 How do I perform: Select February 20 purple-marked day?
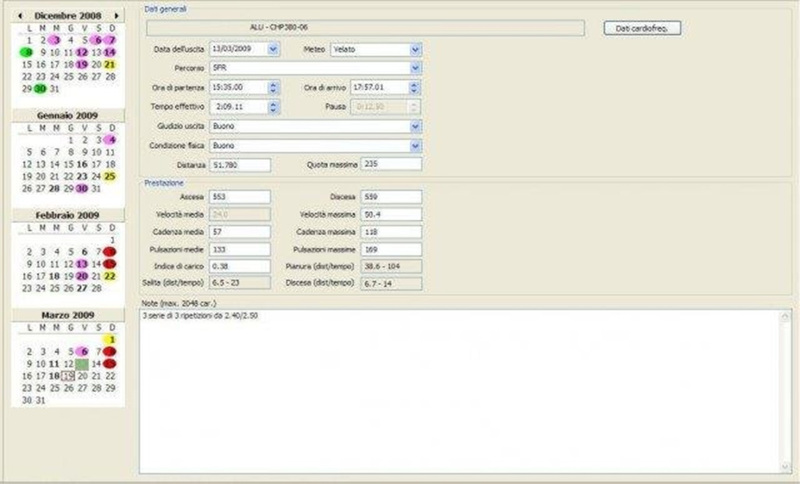tap(82, 276)
